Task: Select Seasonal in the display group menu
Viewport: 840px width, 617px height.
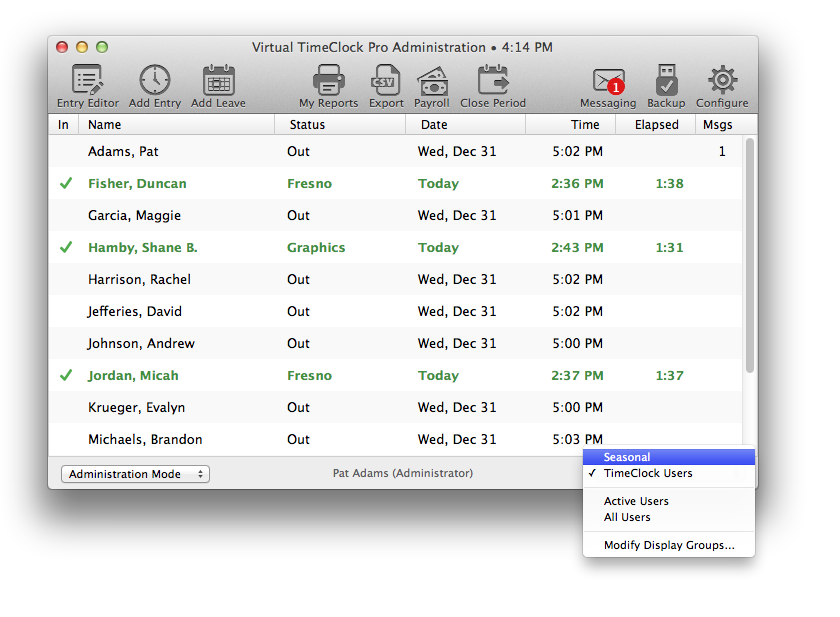Action: tap(669, 457)
